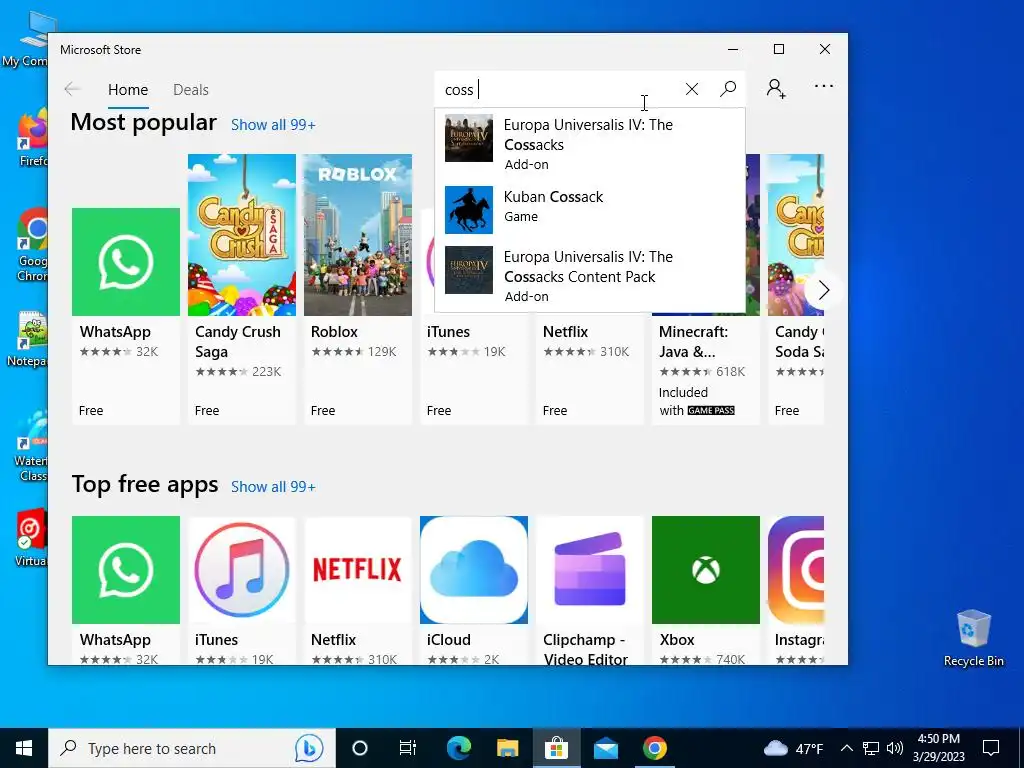The height and width of the screenshot is (768, 1024).
Task: Click Microsoft Store taskbar icon
Action: [556, 748]
